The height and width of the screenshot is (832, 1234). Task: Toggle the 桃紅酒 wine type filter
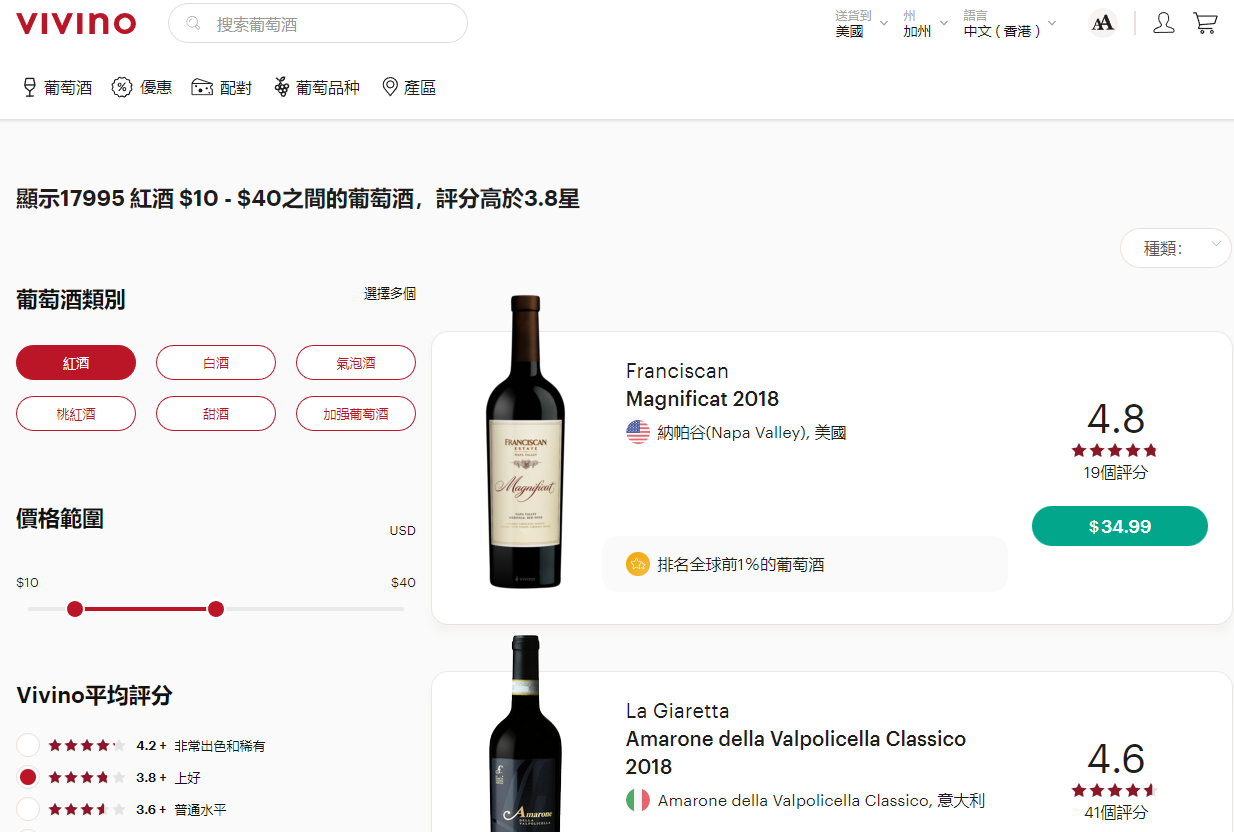coord(76,413)
